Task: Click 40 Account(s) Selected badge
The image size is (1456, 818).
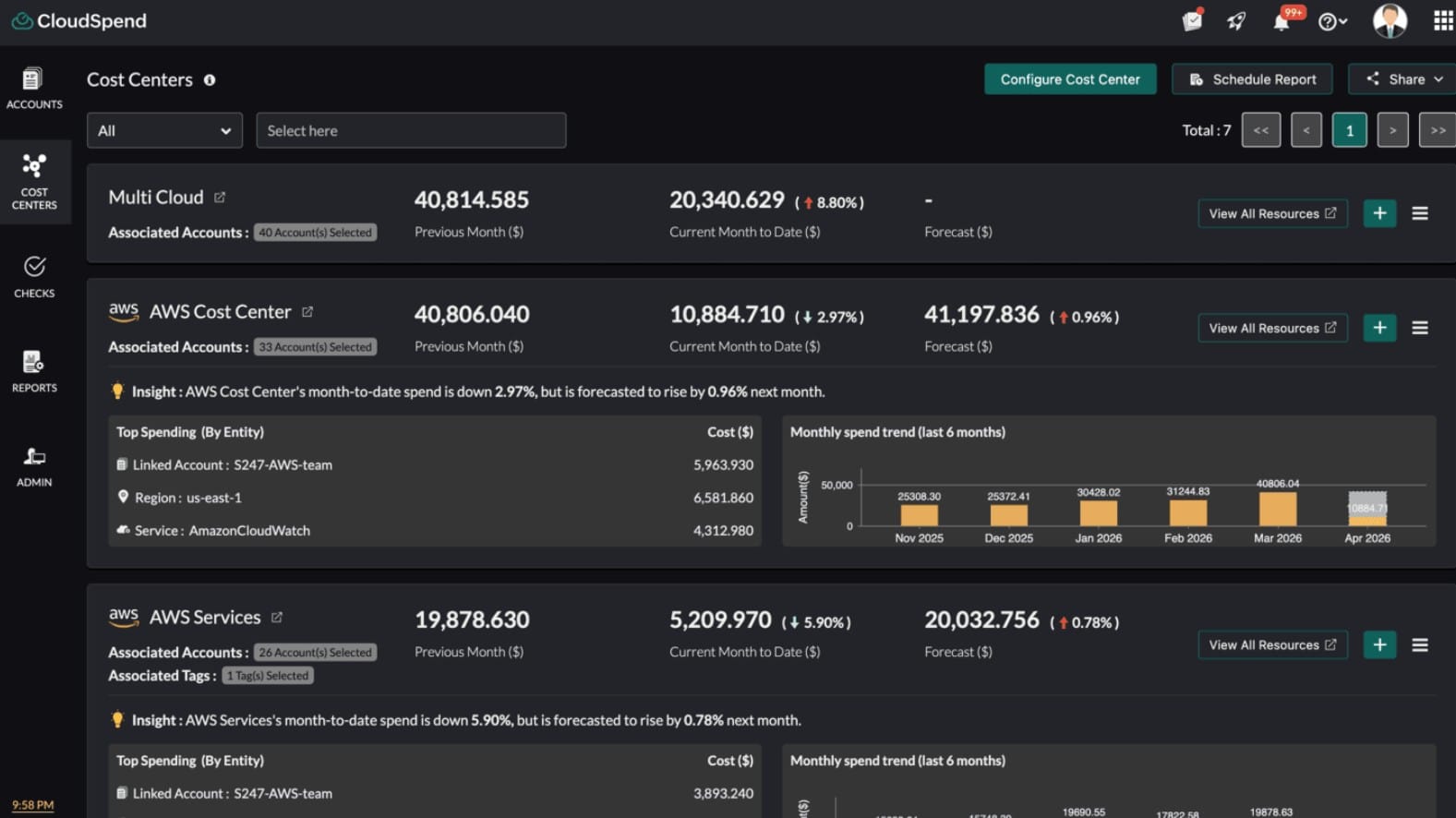Action: pyautogui.click(x=315, y=233)
